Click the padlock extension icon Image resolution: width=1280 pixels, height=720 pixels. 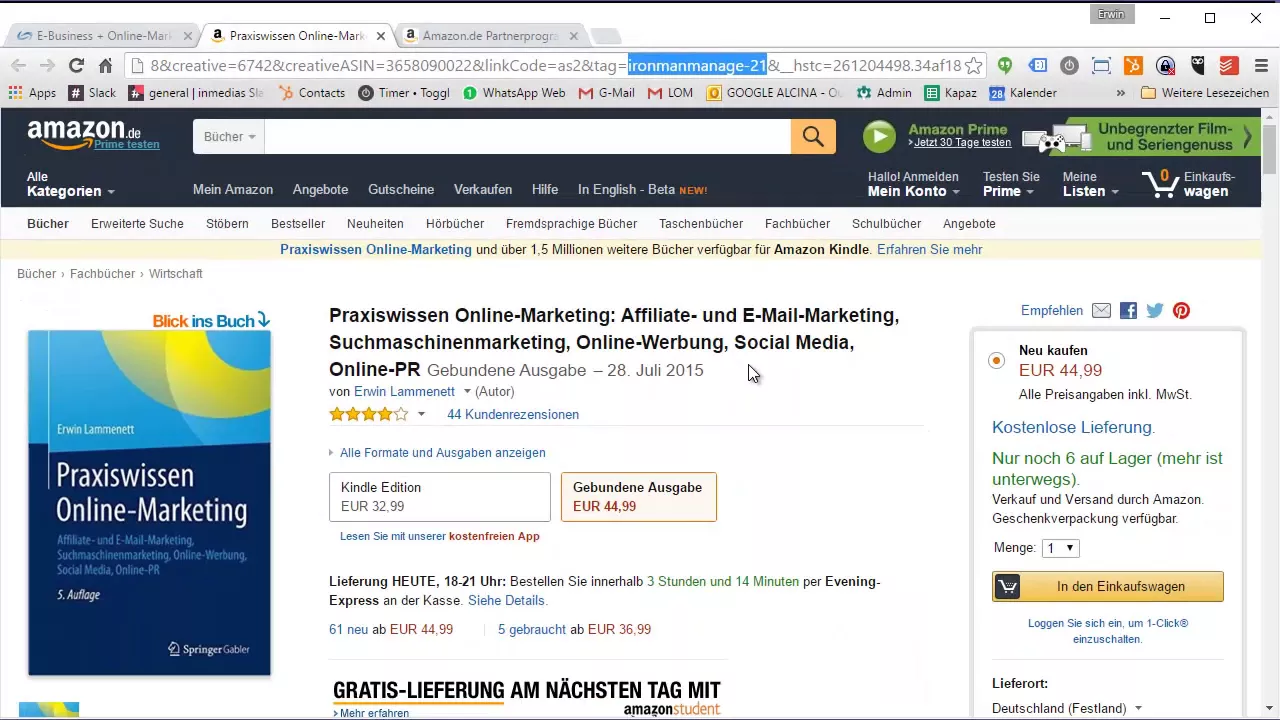click(x=1165, y=66)
